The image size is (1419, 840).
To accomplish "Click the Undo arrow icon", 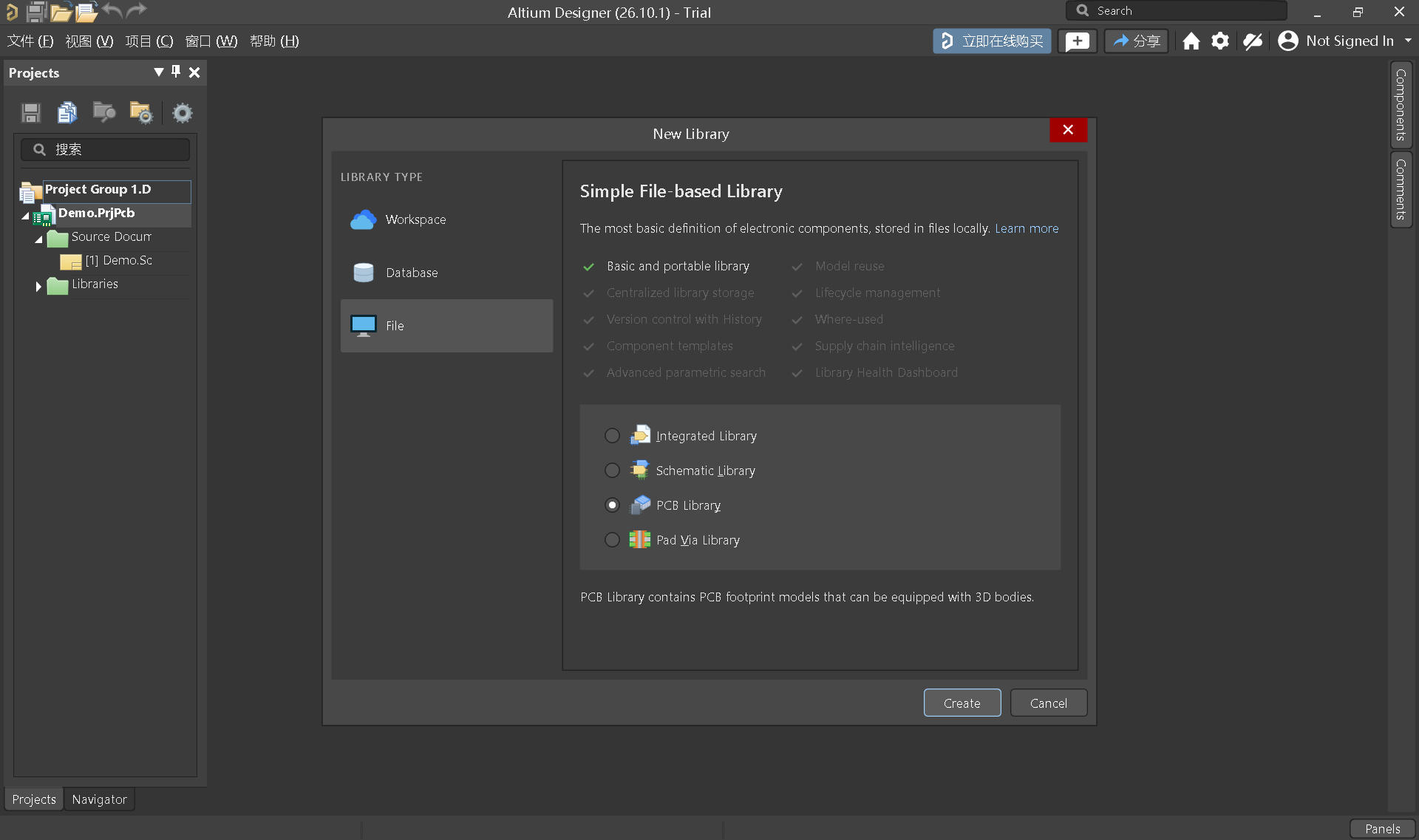I will point(112,10).
